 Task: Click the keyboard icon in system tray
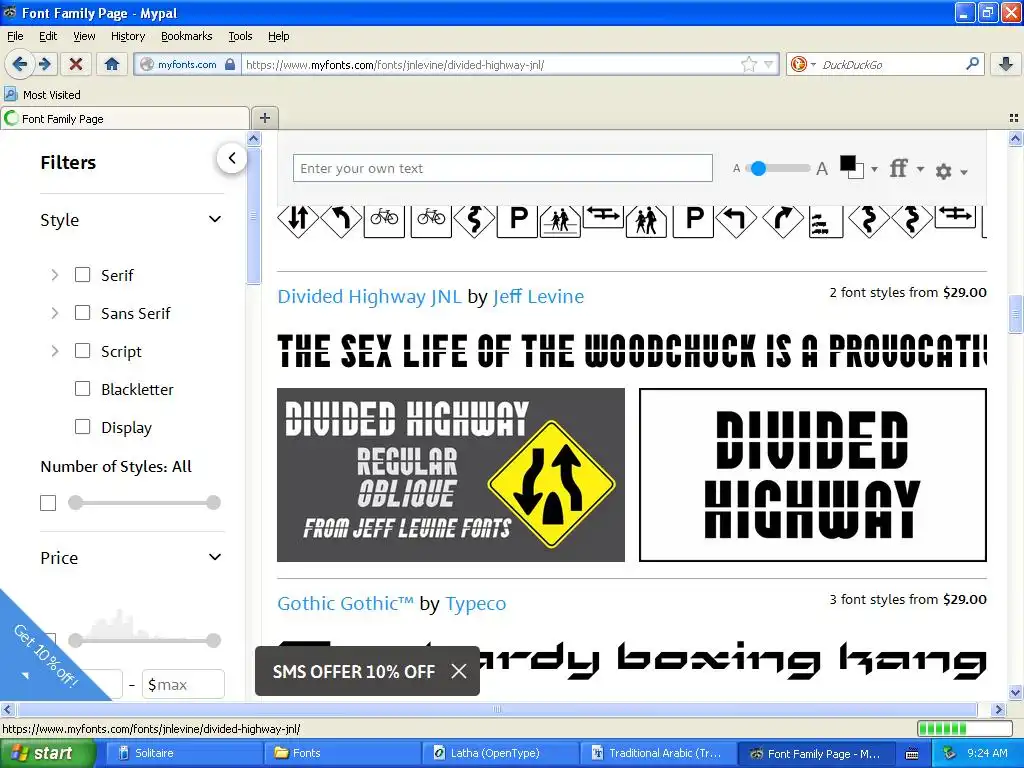click(x=912, y=754)
